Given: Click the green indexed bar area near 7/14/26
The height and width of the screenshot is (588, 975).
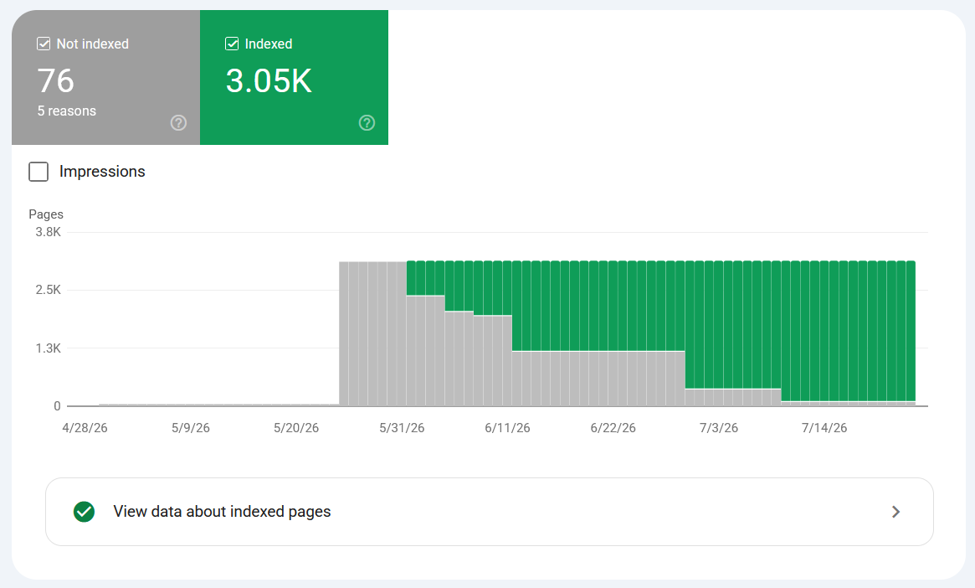Looking at the screenshot, I should click(x=825, y=331).
